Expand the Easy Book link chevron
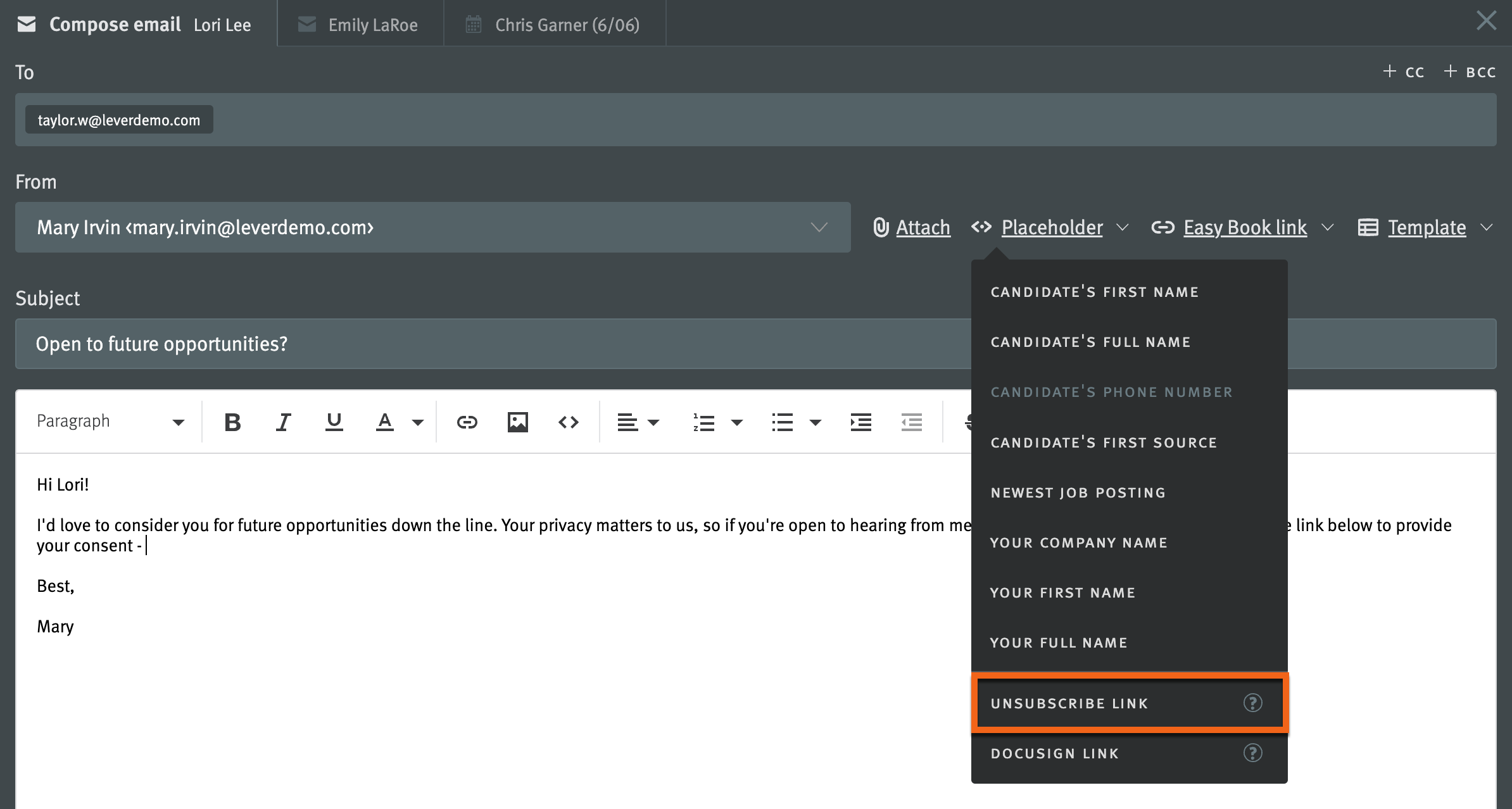This screenshot has height=809, width=1512. (x=1328, y=227)
